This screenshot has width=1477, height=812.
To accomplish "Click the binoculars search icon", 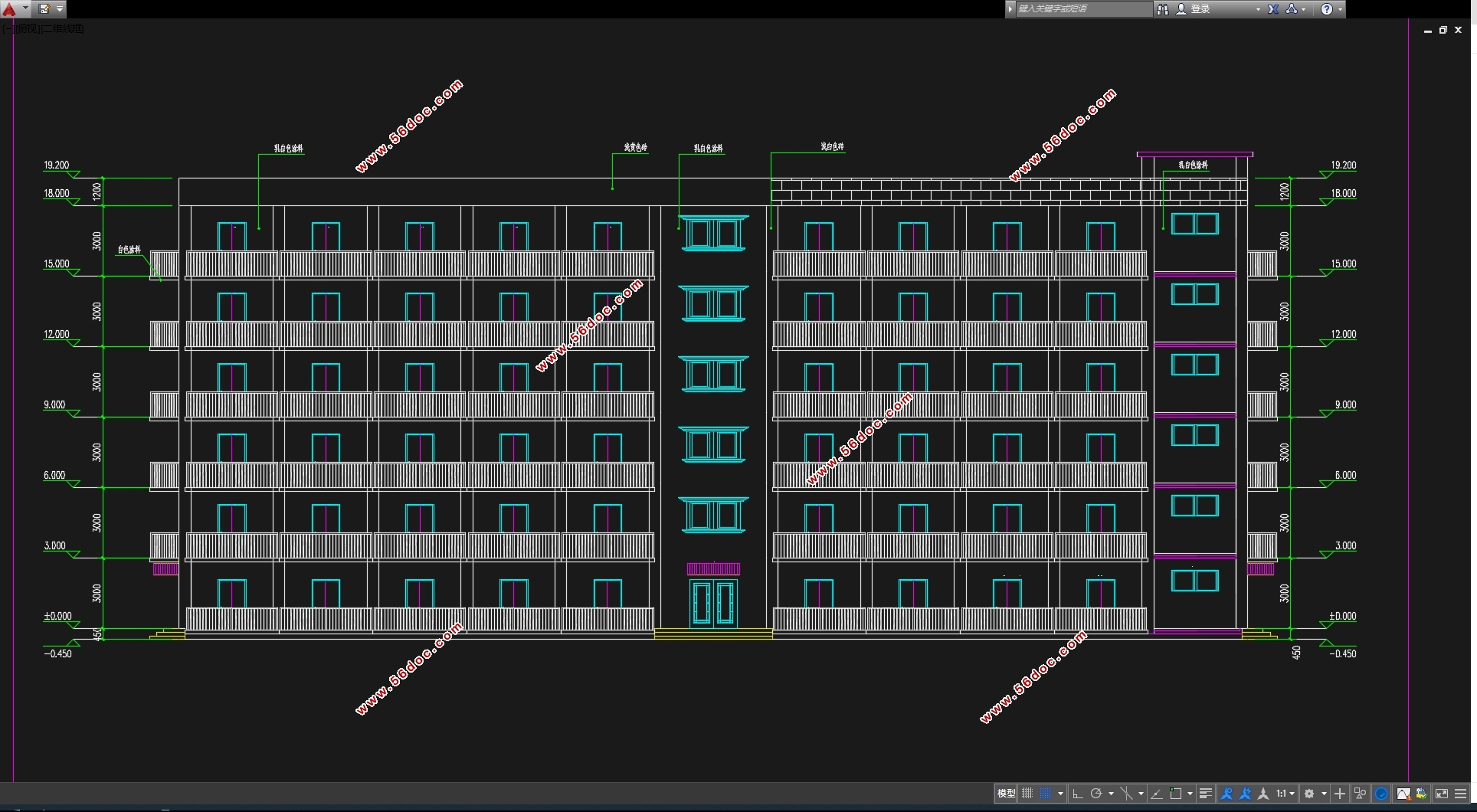I will pos(1163,9).
